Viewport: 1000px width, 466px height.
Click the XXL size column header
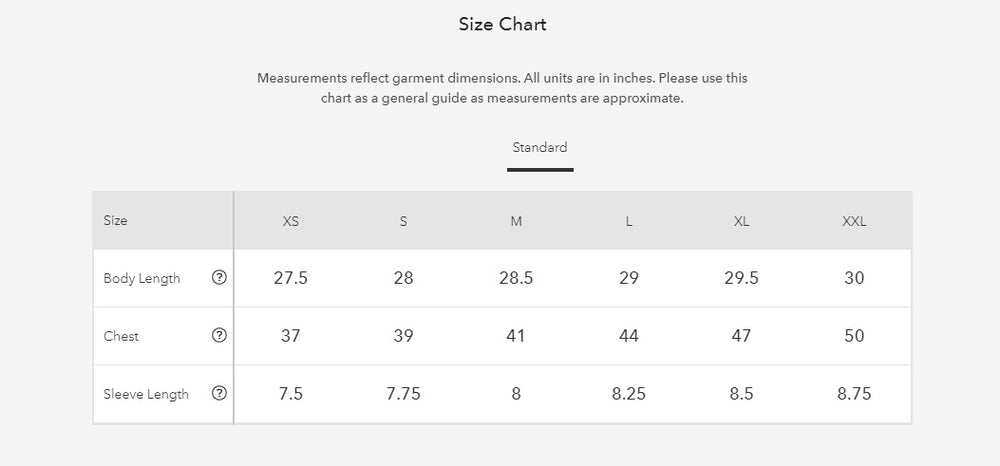pos(854,221)
